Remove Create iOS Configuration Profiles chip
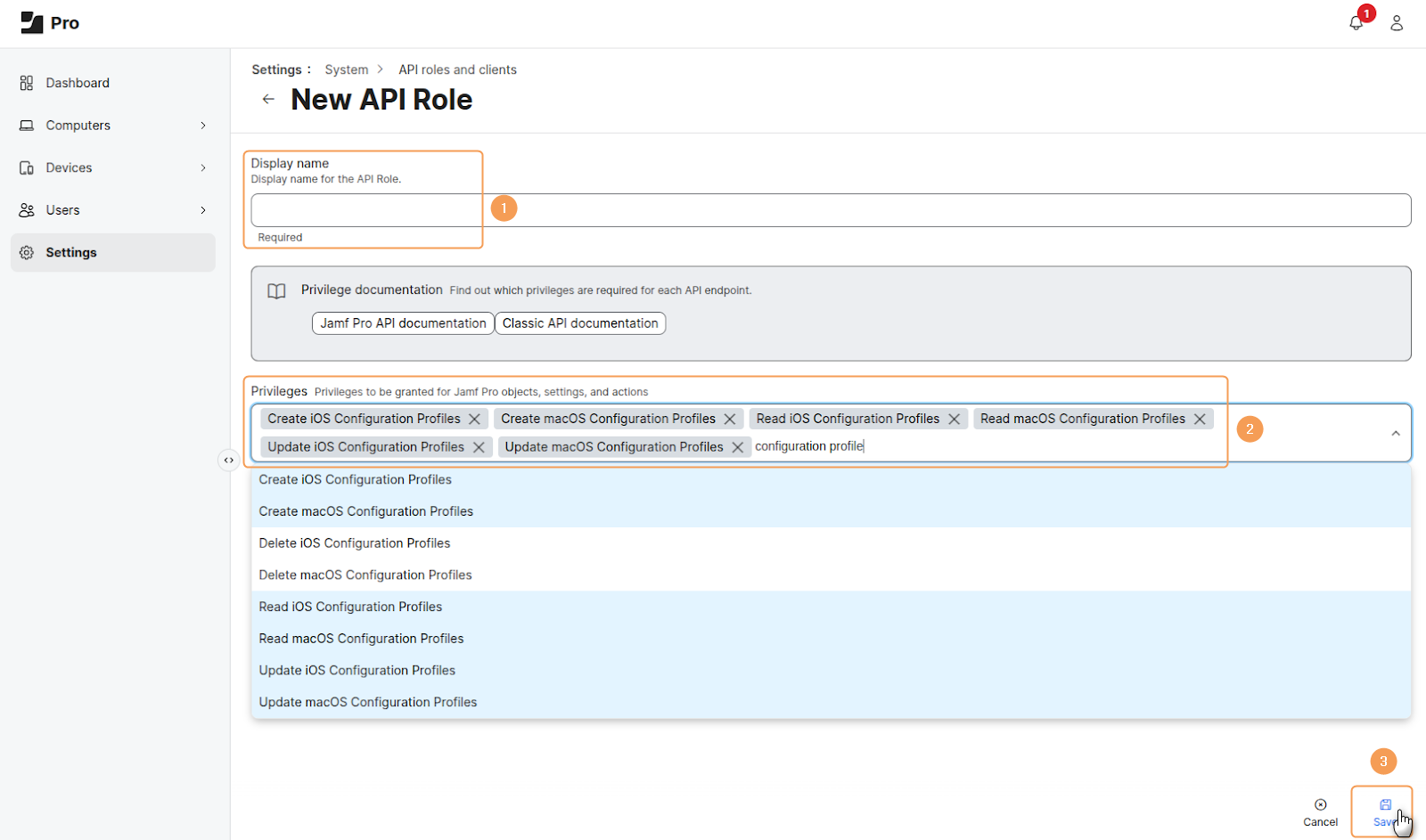The image size is (1426, 840). tap(475, 419)
